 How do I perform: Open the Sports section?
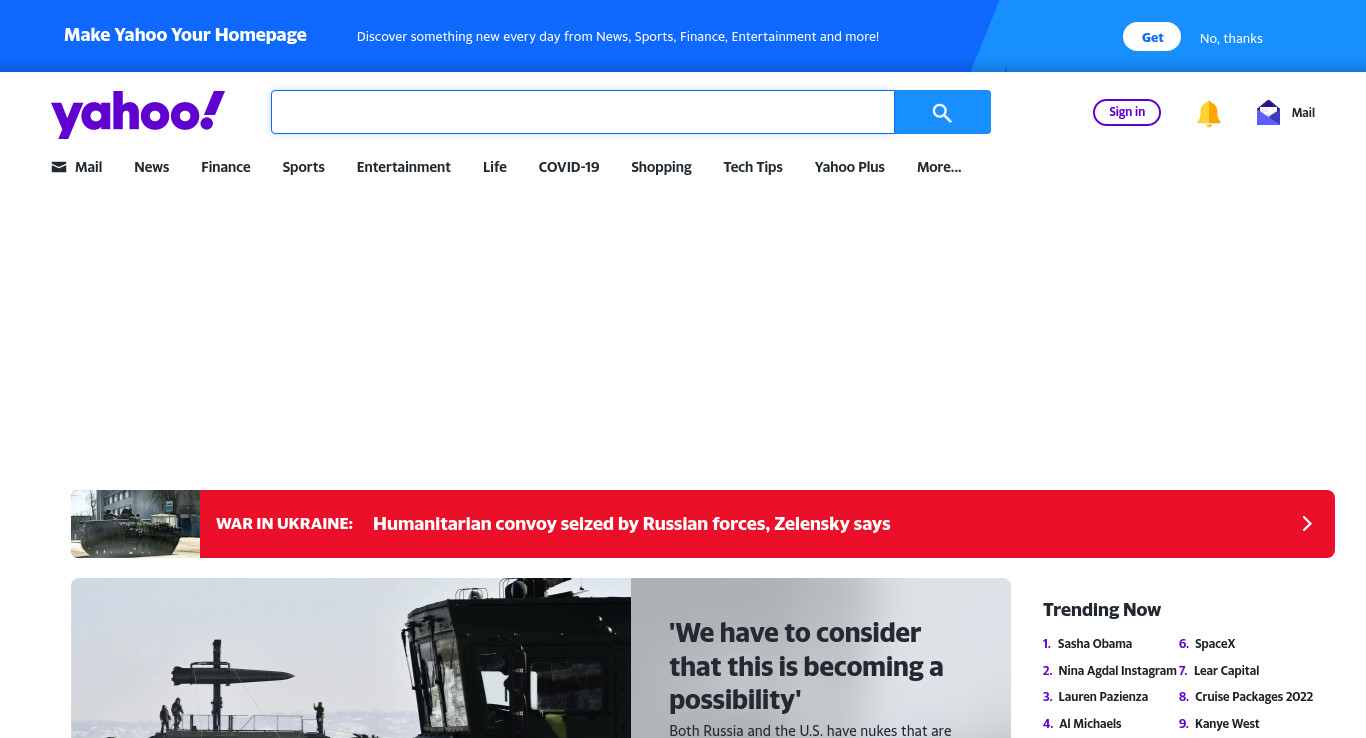pos(303,167)
